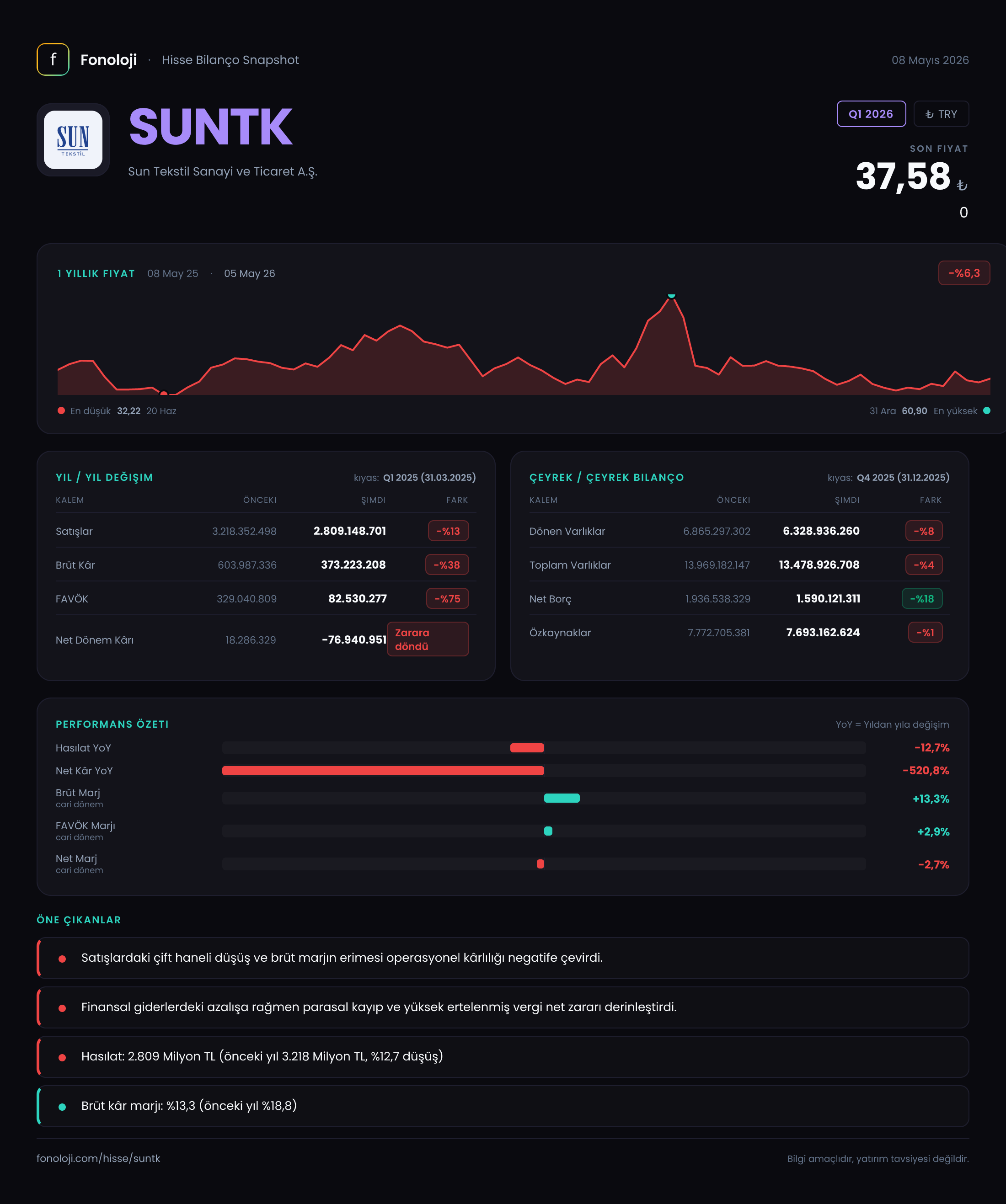Click the teal 'En yüksek' legend dot
Viewport: 1006px width, 1204px height.
click(986, 410)
